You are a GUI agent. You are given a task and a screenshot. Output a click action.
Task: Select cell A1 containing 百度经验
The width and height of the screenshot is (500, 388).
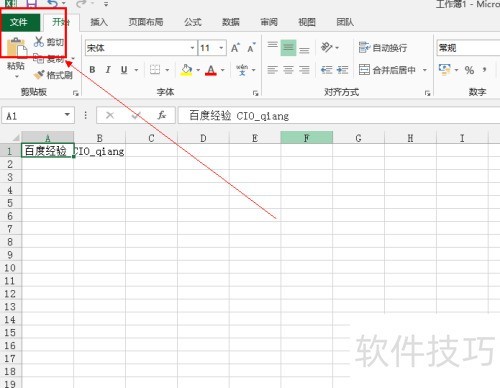(x=47, y=151)
